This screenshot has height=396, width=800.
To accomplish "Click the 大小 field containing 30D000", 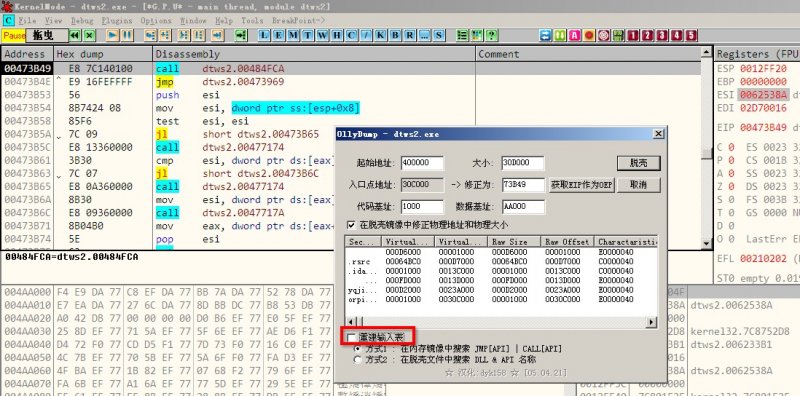I will [x=523, y=163].
